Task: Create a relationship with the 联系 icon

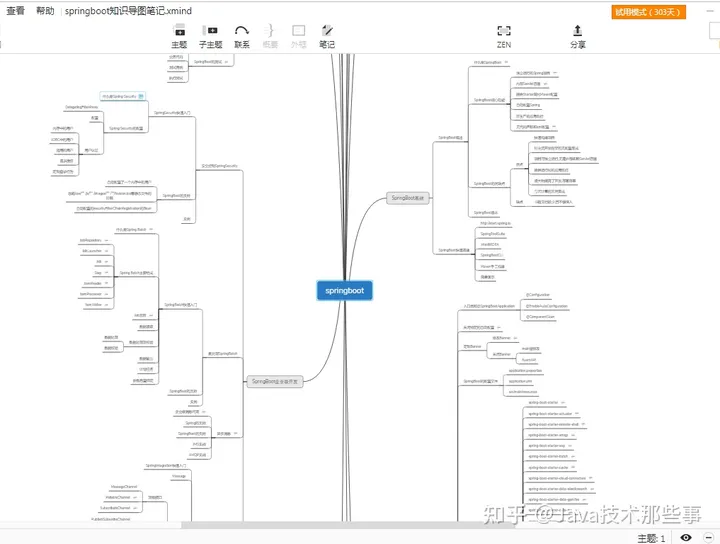Action: coord(242,36)
